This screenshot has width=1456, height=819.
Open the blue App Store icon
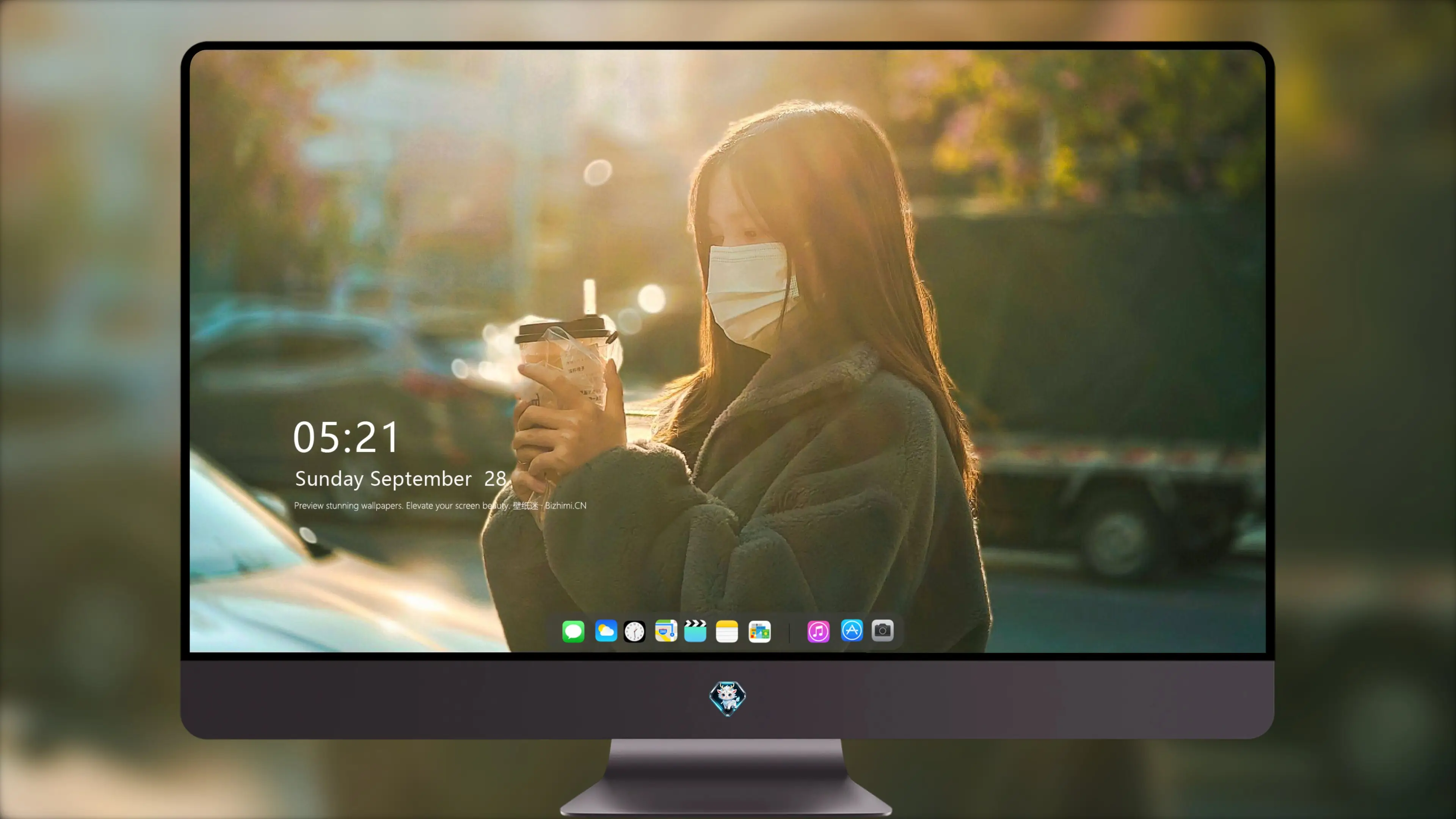tap(852, 630)
